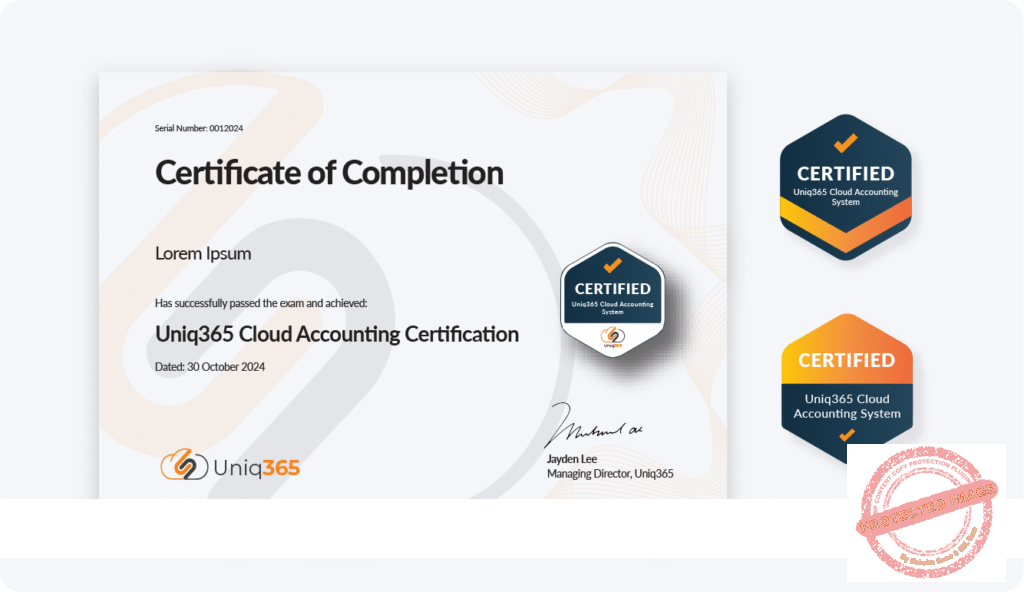Click "Uniq365 Cloud Accounting Certification" title
The image size is (1024, 592).
coord(337,335)
